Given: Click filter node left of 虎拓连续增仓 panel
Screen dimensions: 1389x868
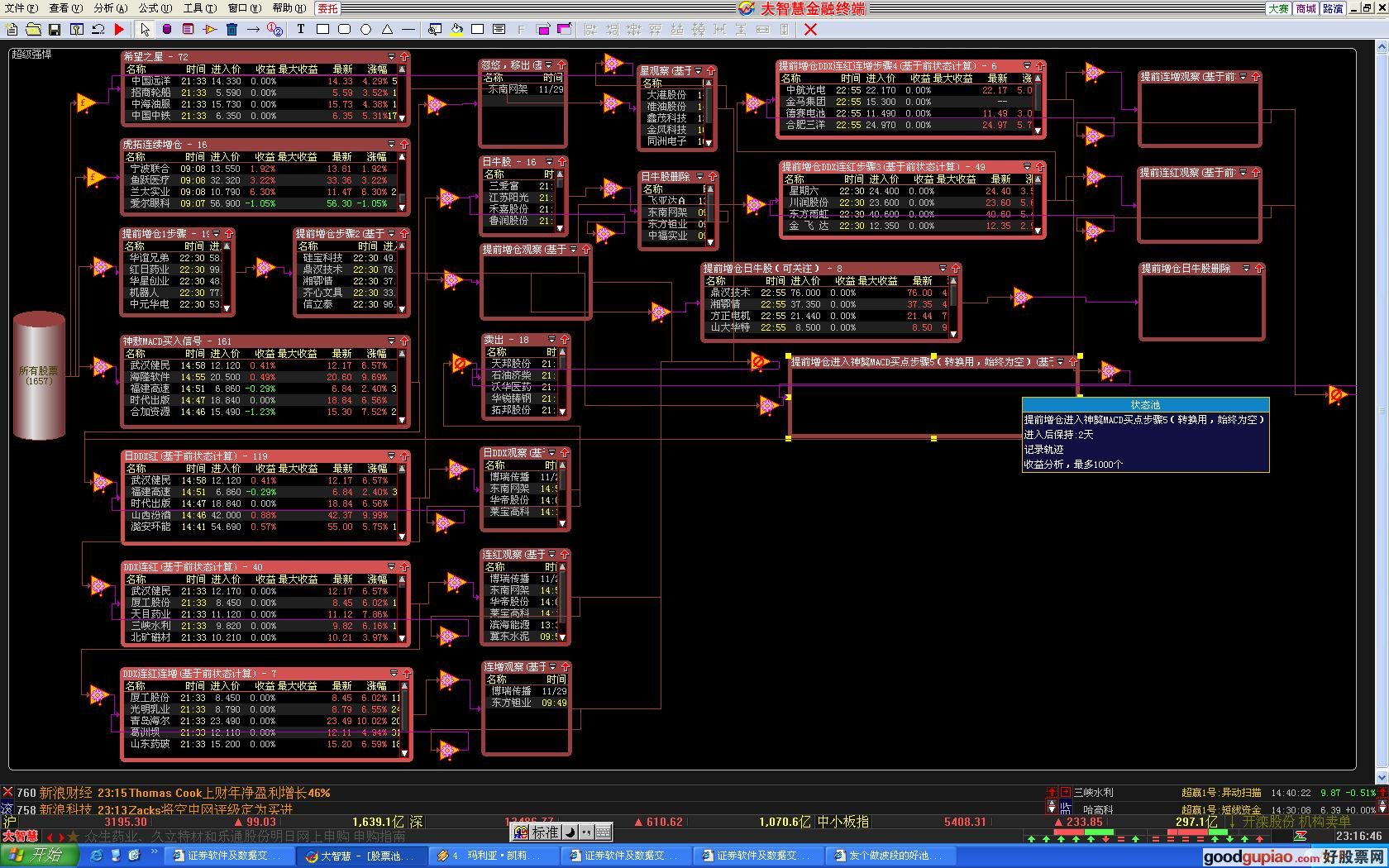Looking at the screenshot, I should (x=95, y=177).
